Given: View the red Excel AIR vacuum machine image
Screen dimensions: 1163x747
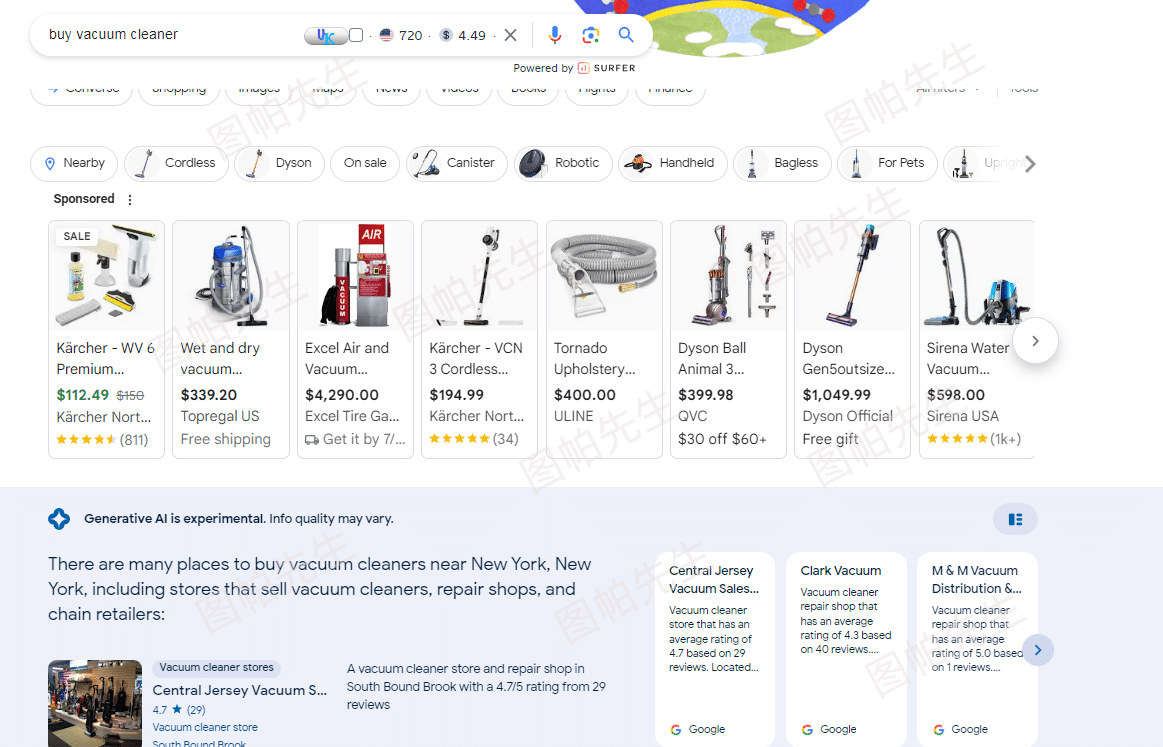Looking at the screenshot, I should [355, 276].
